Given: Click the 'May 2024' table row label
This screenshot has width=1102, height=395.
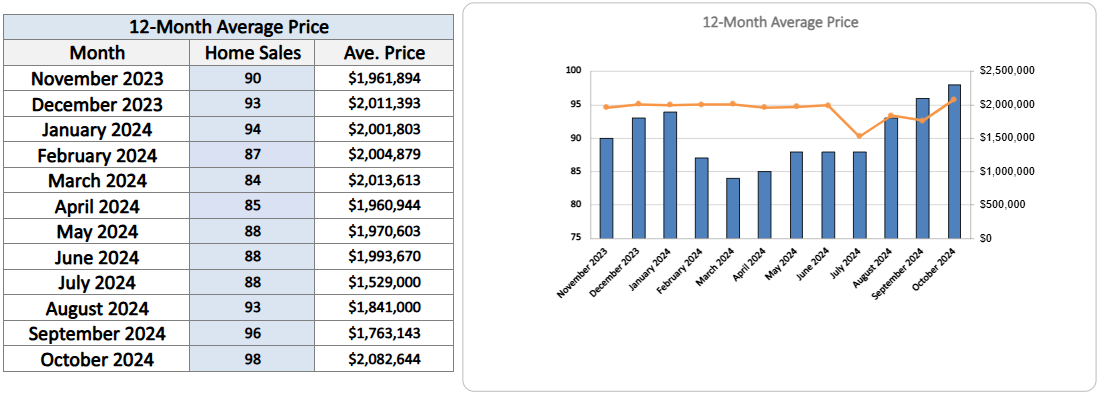Looking at the screenshot, I should (97, 231).
